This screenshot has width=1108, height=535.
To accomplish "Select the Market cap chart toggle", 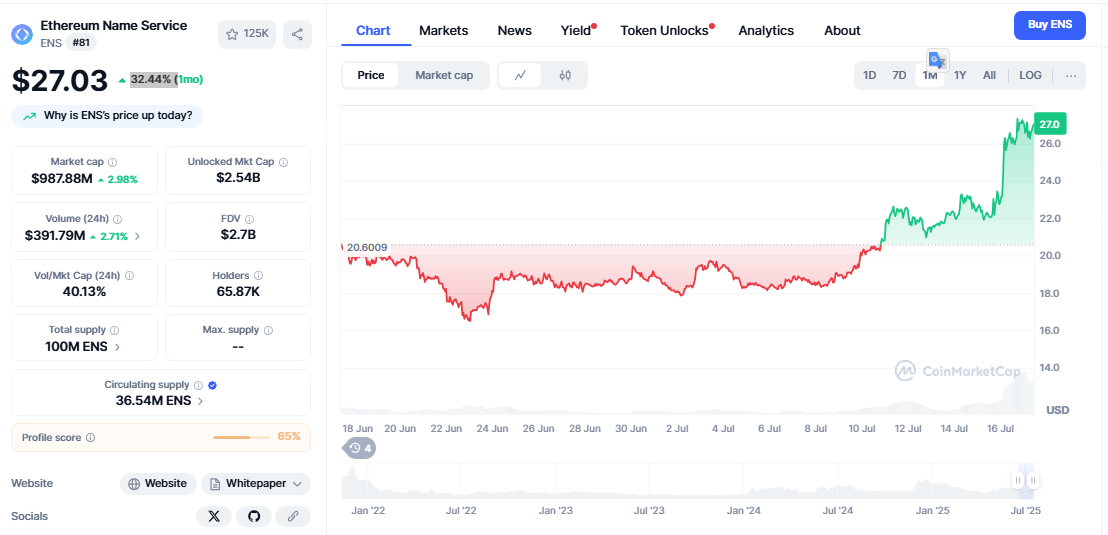I will coord(444,76).
